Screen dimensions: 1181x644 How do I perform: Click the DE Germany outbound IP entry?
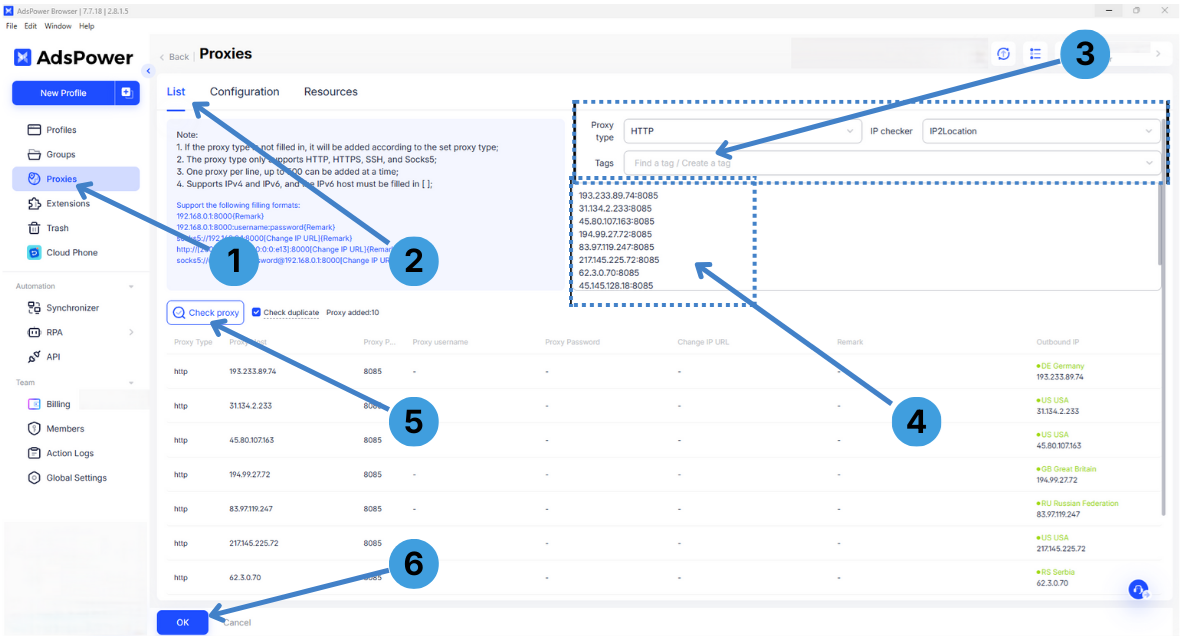(x=1060, y=371)
